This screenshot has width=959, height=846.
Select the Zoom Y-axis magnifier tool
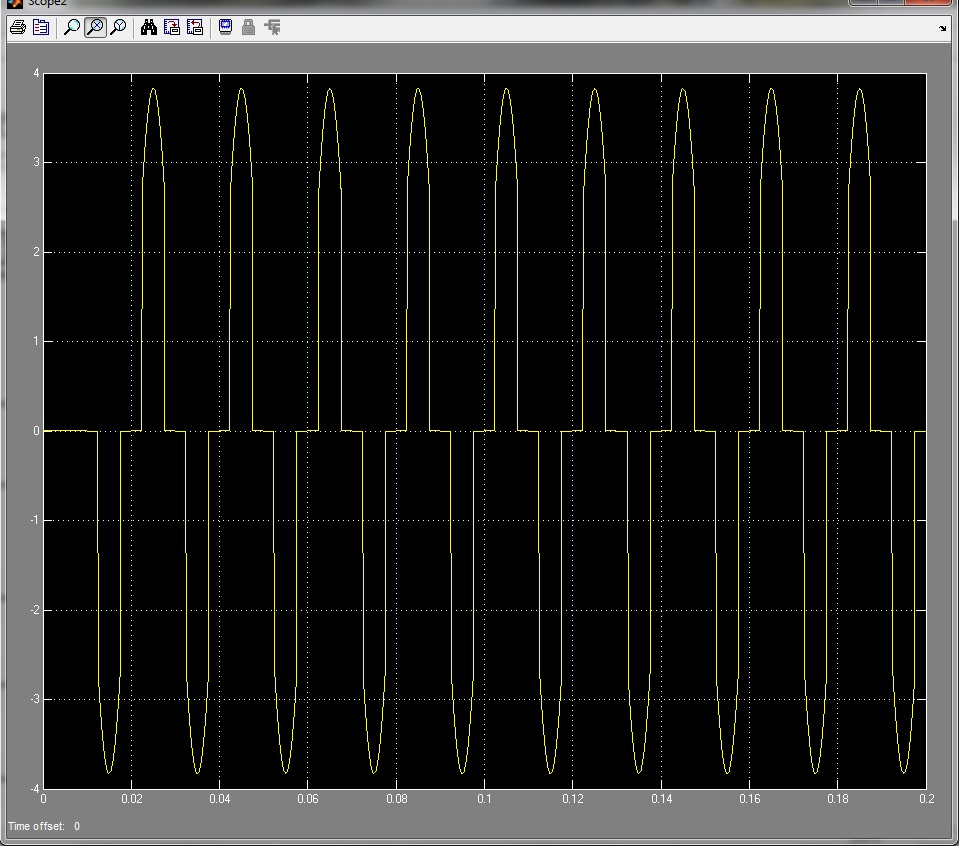tap(119, 28)
